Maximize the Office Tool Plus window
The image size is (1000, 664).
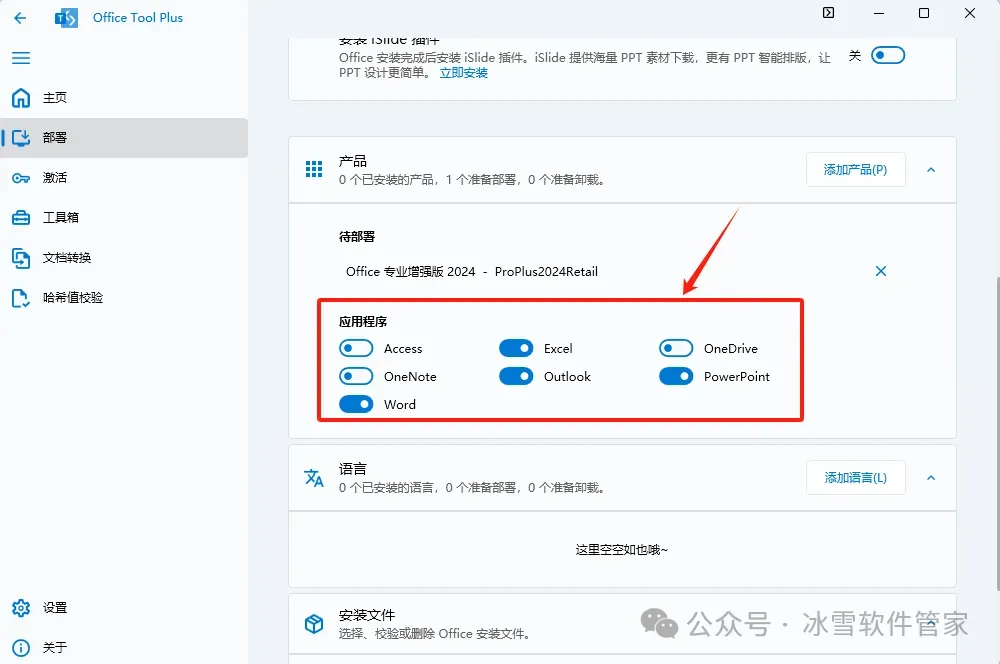tap(923, 13)
